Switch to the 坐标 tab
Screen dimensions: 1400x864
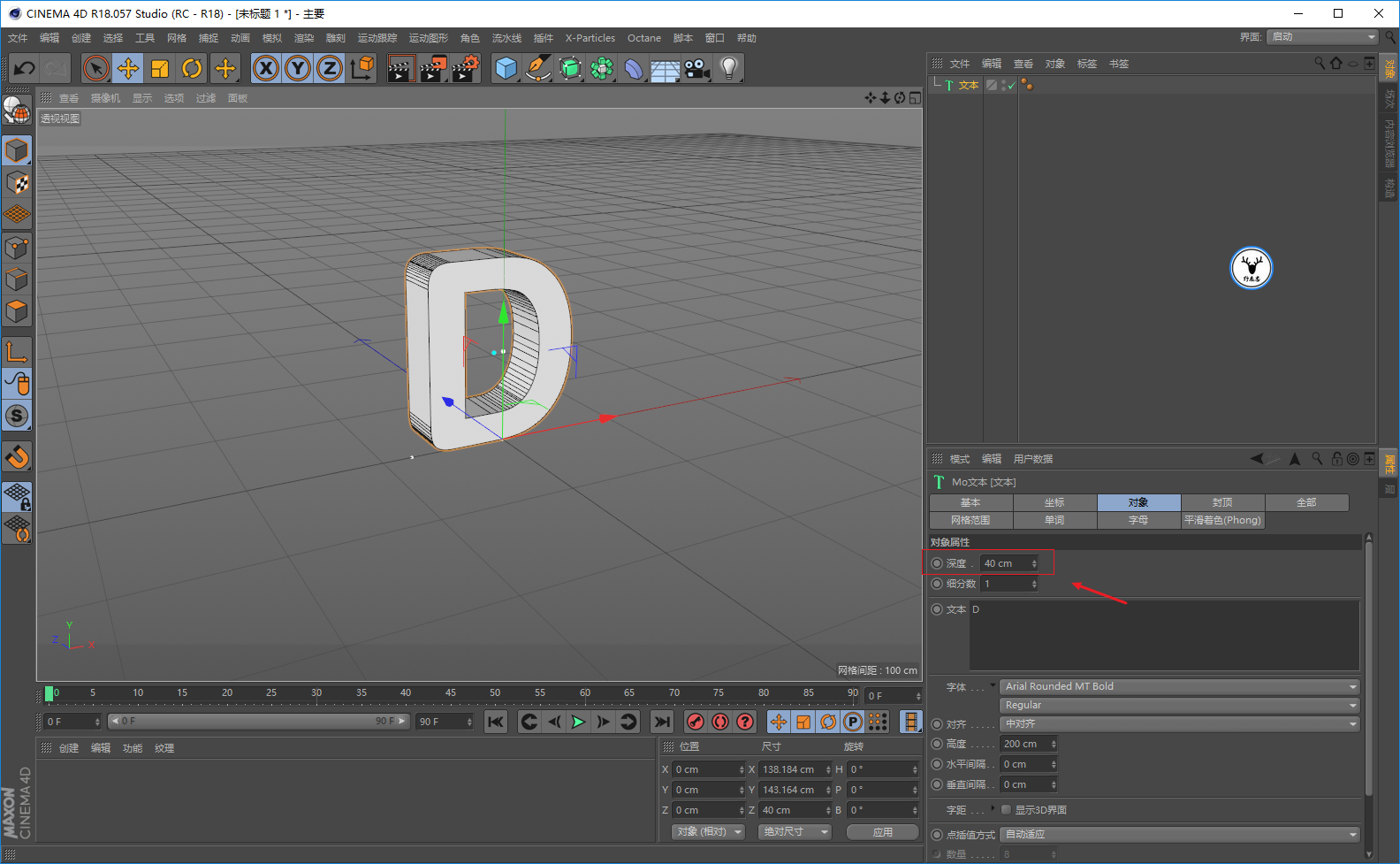coord(1054,502)
